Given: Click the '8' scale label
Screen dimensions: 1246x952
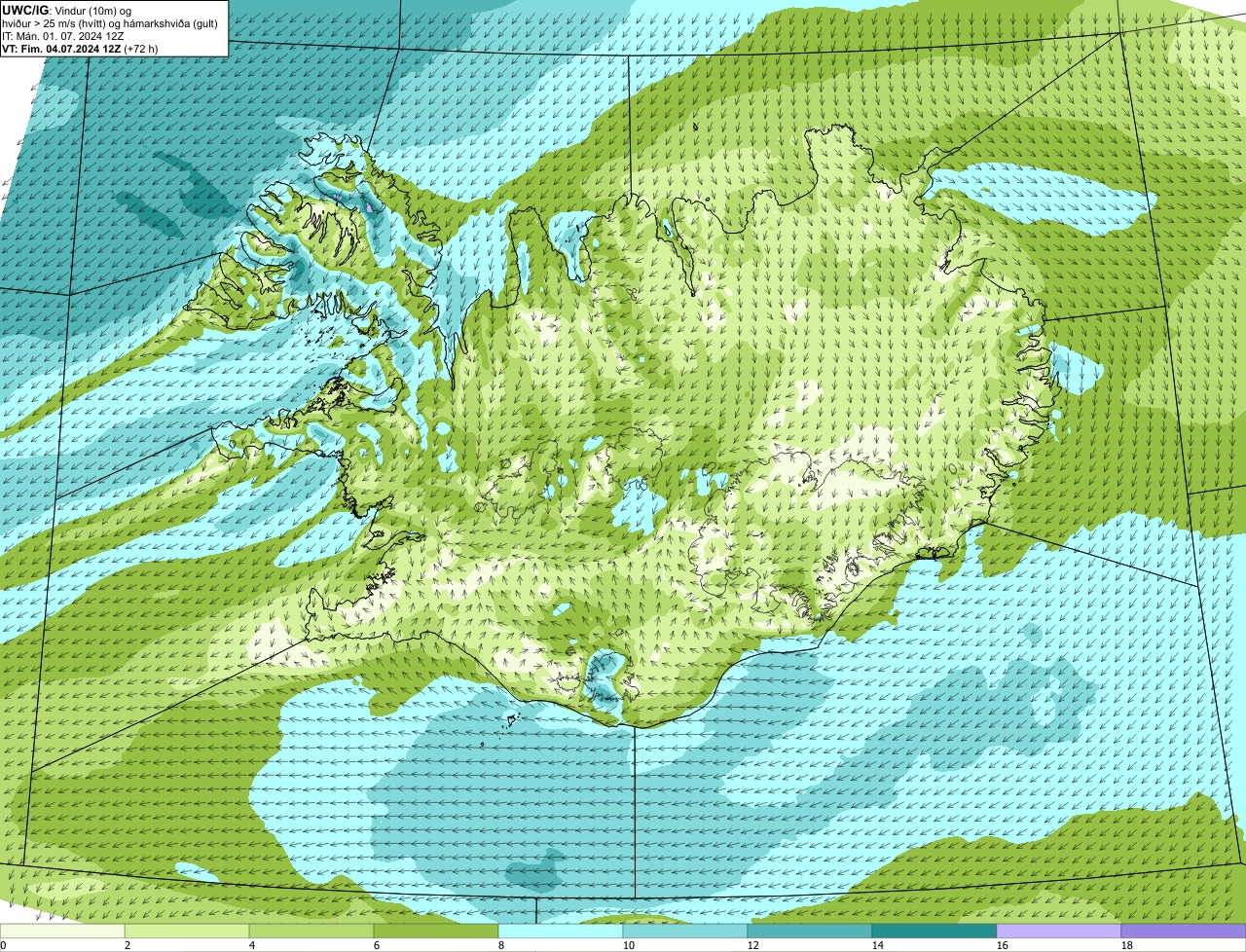Looking at the screenshot, I should (501, 945).
